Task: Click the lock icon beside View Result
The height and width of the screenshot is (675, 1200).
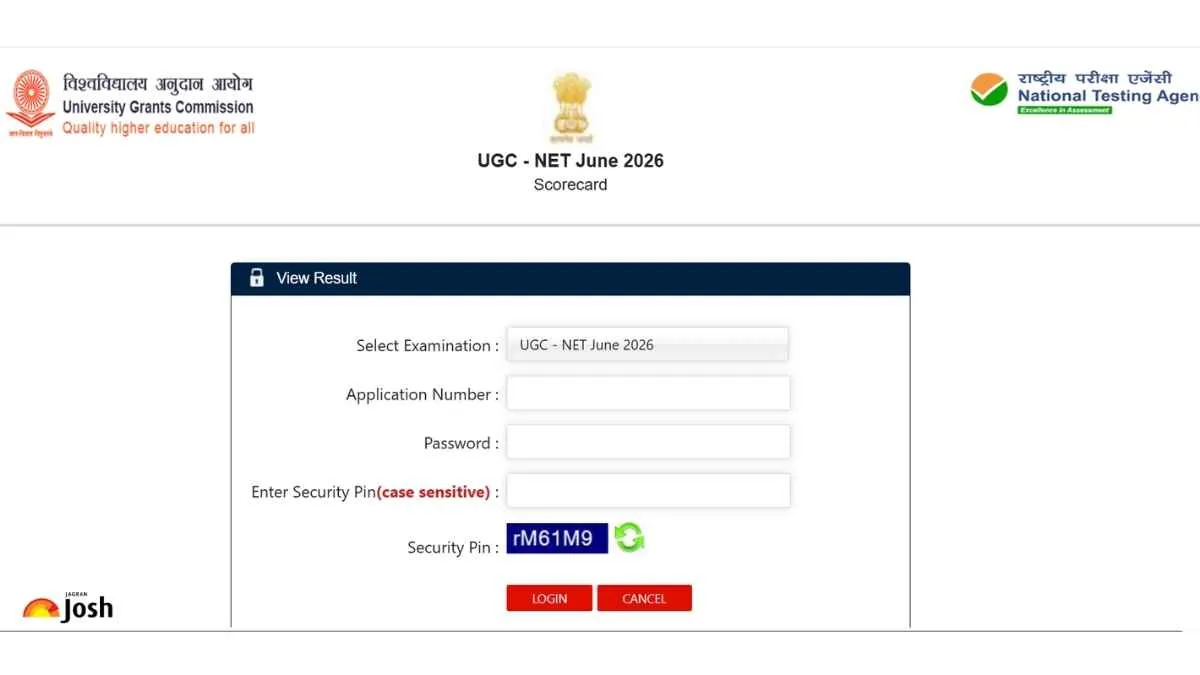Action: tap(257, 278)
